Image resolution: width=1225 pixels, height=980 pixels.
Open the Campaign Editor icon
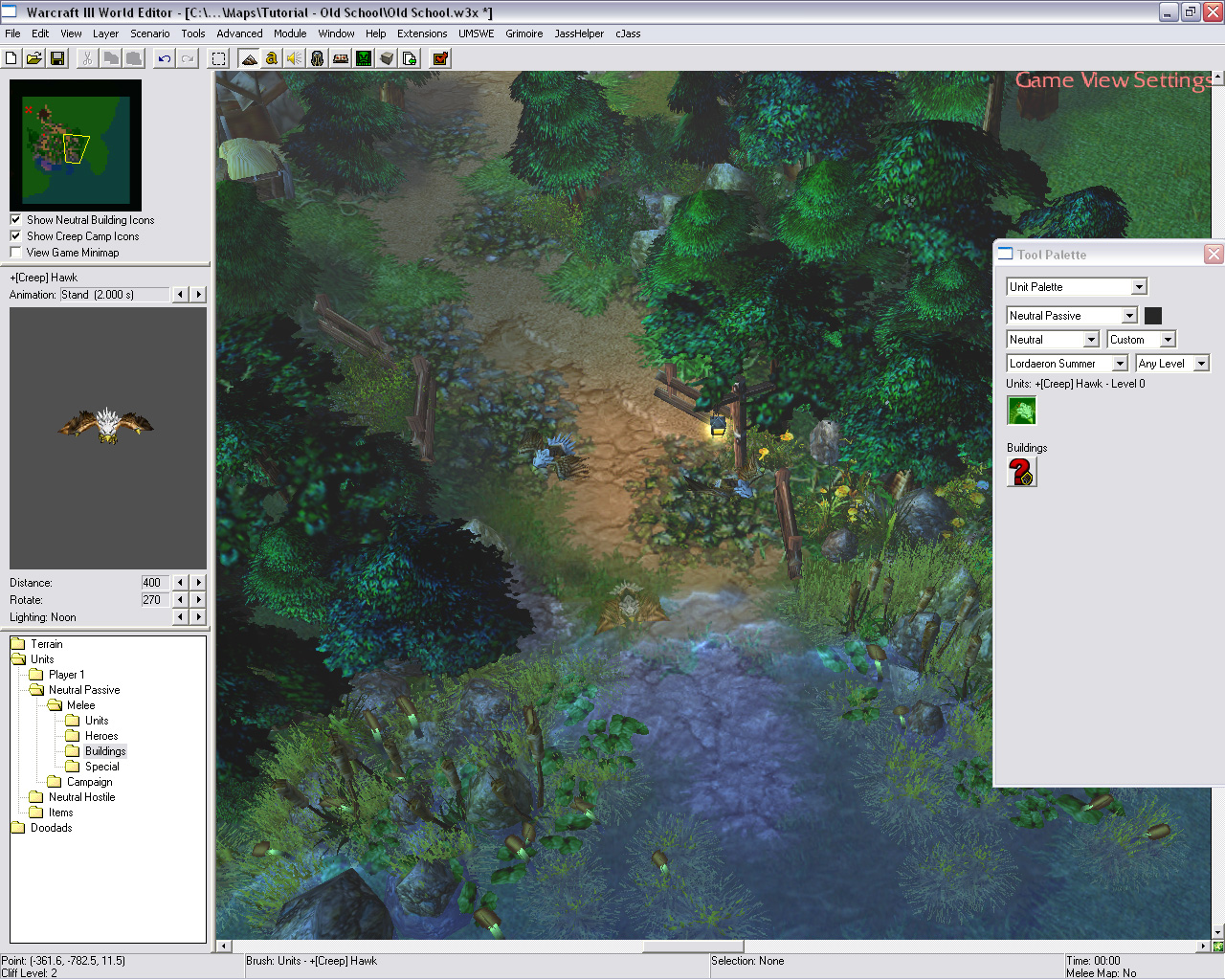(341, 58)
